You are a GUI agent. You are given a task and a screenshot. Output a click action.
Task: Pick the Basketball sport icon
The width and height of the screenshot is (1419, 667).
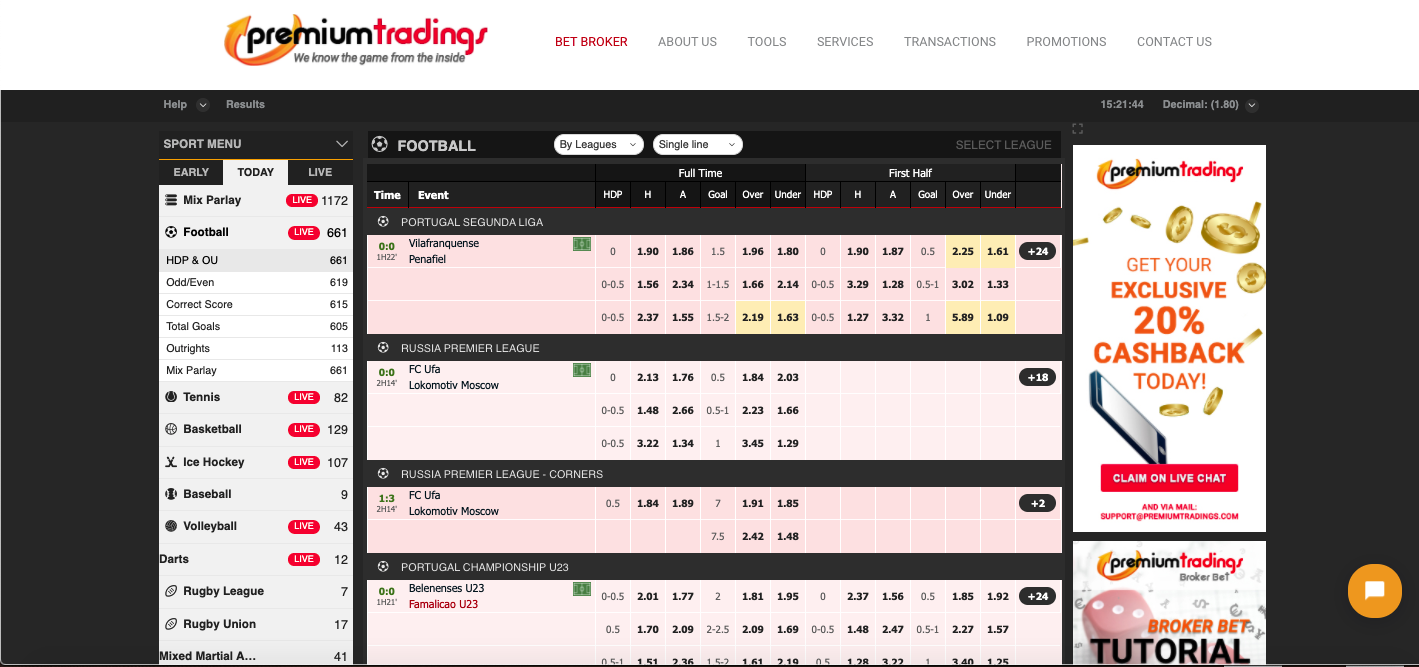(171, 429)
